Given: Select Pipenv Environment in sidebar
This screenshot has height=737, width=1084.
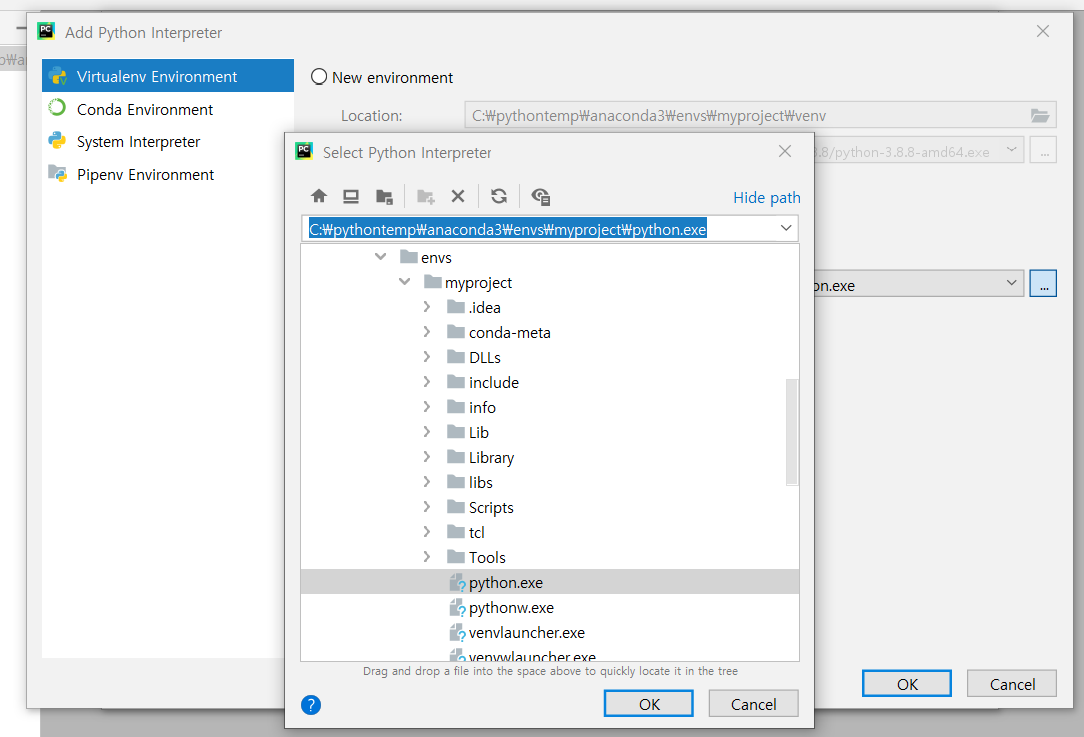Looking at the screenshot, I should coord(168,174).
